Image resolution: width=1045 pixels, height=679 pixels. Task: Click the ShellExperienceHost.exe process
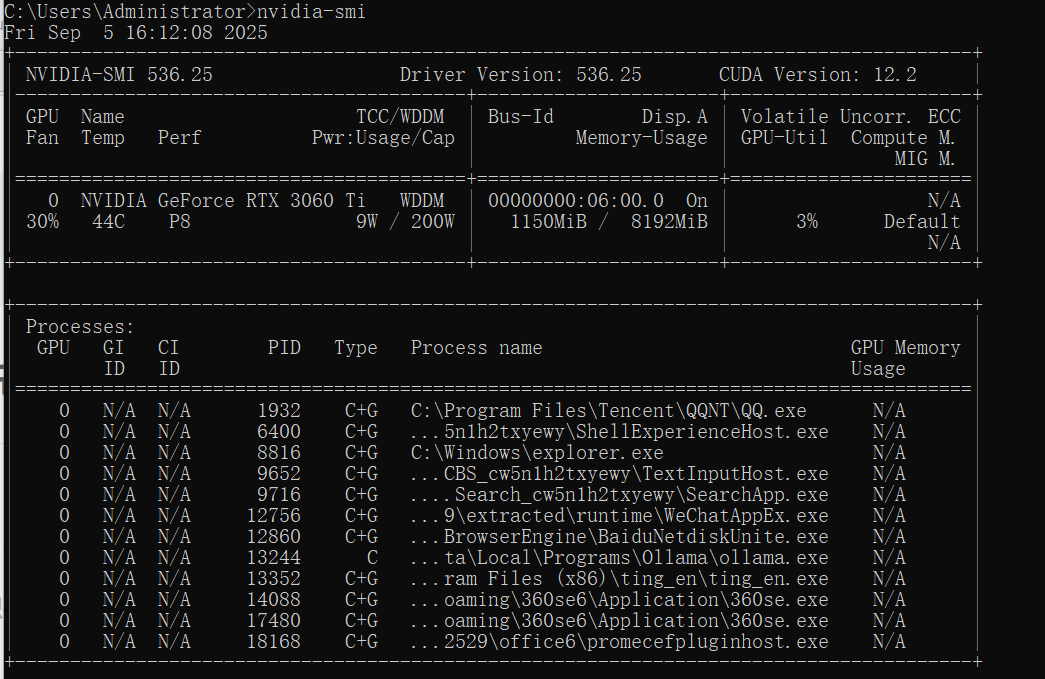point(620,432)
